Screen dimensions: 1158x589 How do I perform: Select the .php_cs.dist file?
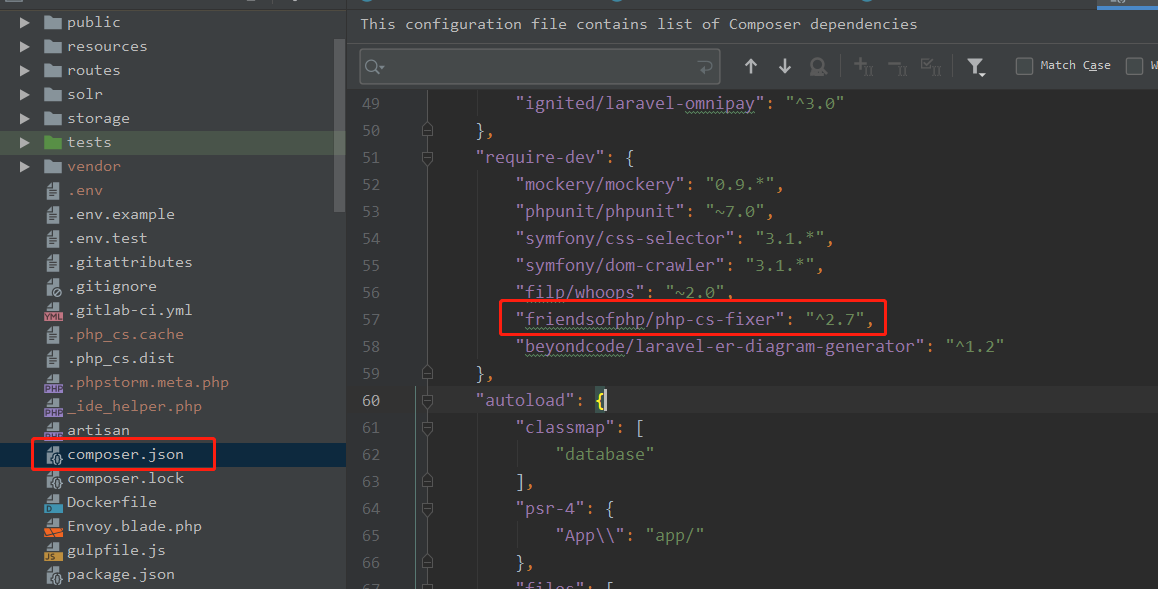click(x=121, y=359)
